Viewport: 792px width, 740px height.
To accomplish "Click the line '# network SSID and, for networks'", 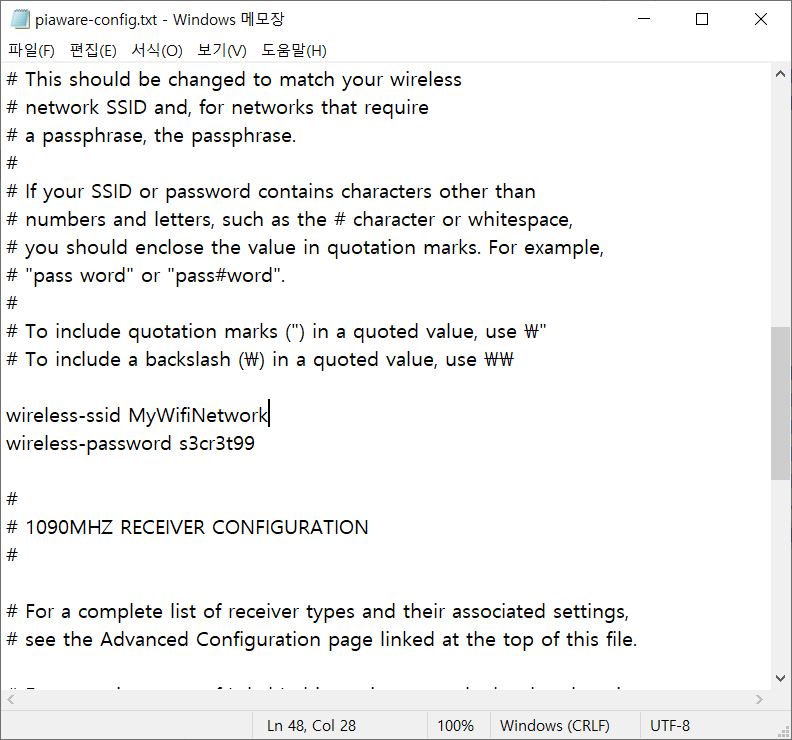I will (x=217, y=107).
